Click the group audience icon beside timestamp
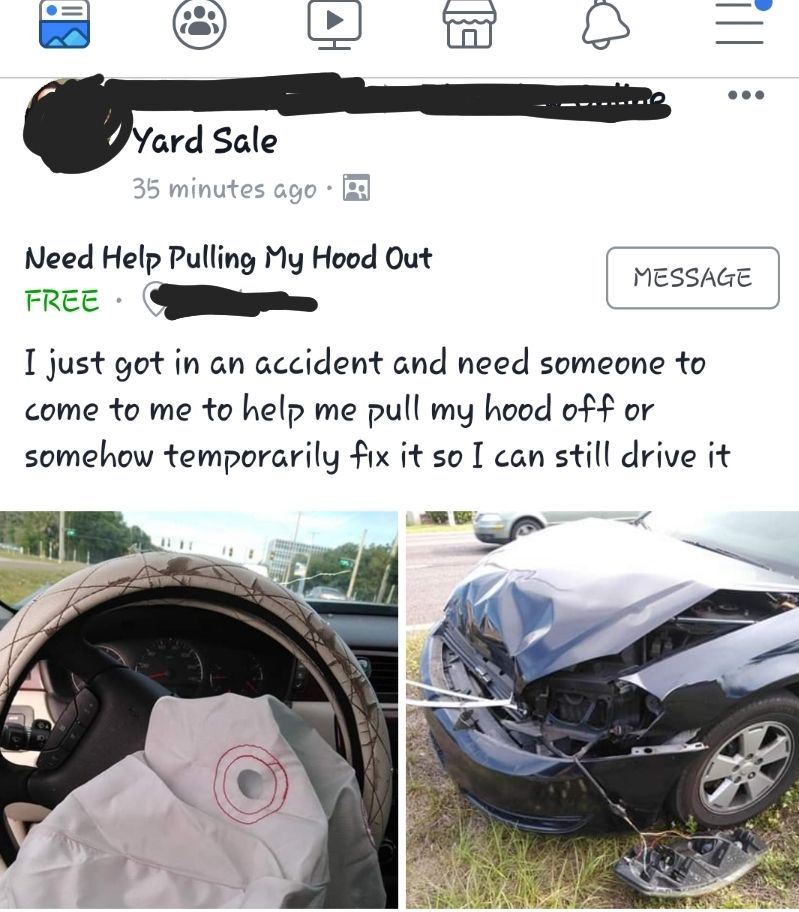The width and height of the screenshot is (799, 912). pyautogui.click(x=356, y=188)
